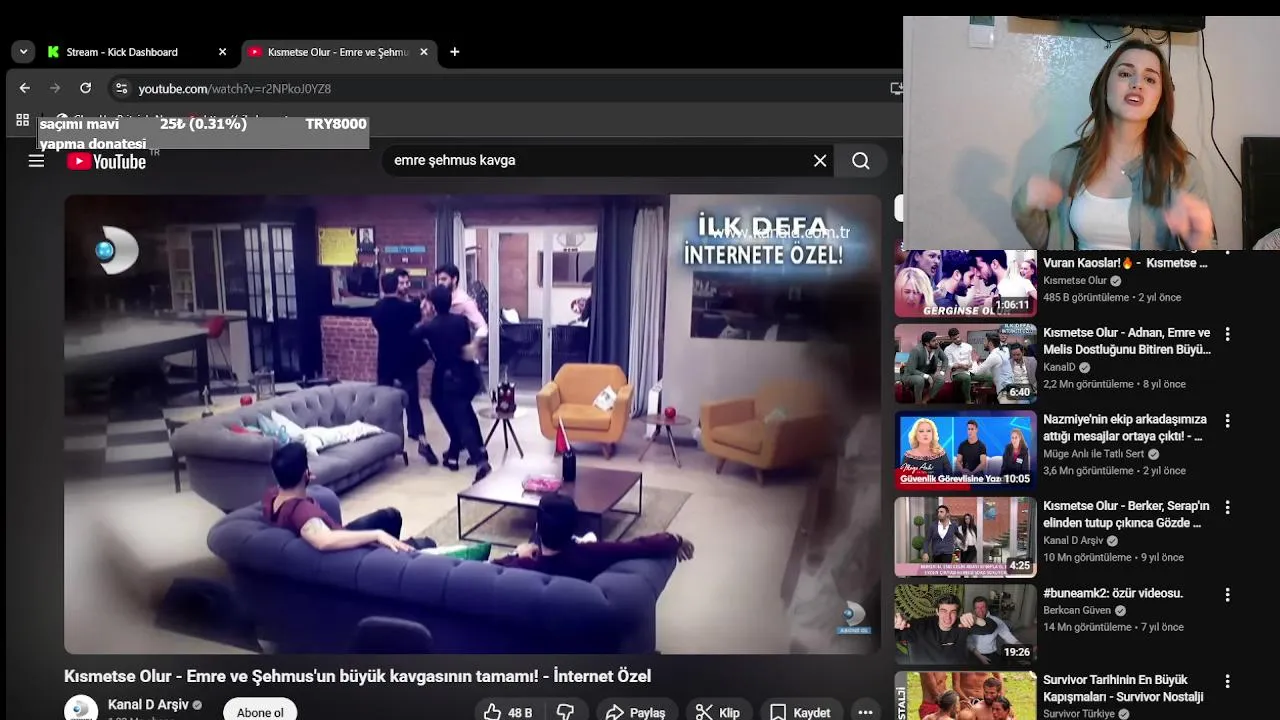This screenshot has height=720, width=1280.
Task: Open the 'Survivor Tarihinin En Büyük Kapışmaları' title
Action: point(1123,688)
